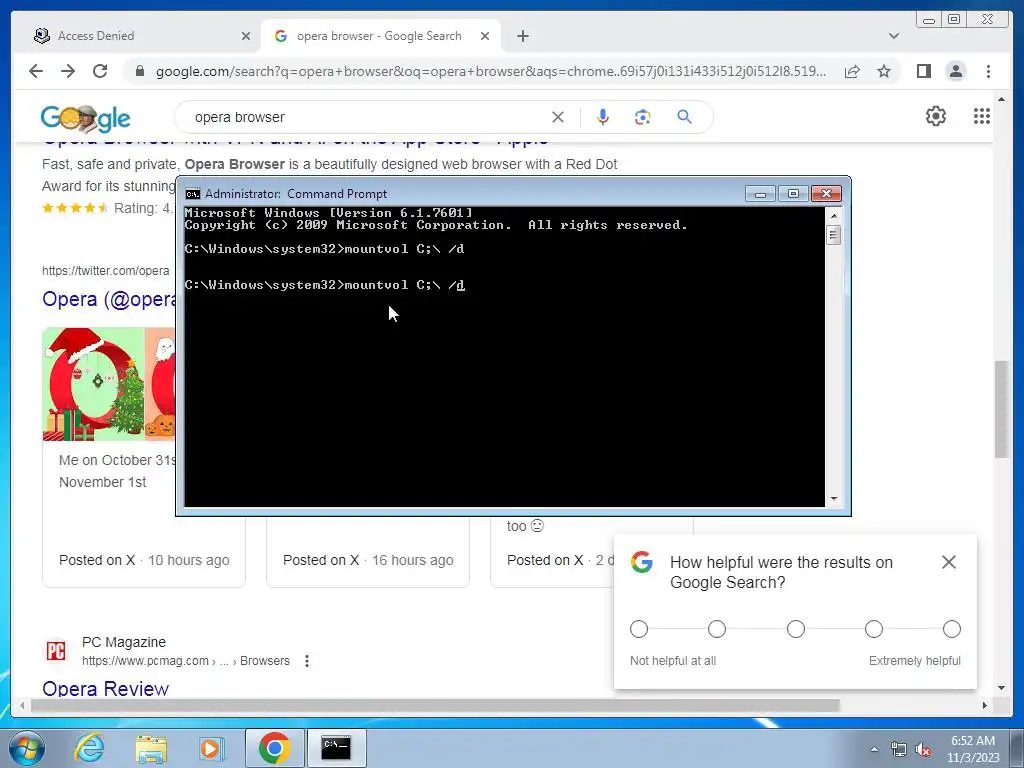Click the horizontal page scrollbar thumb

435,705
